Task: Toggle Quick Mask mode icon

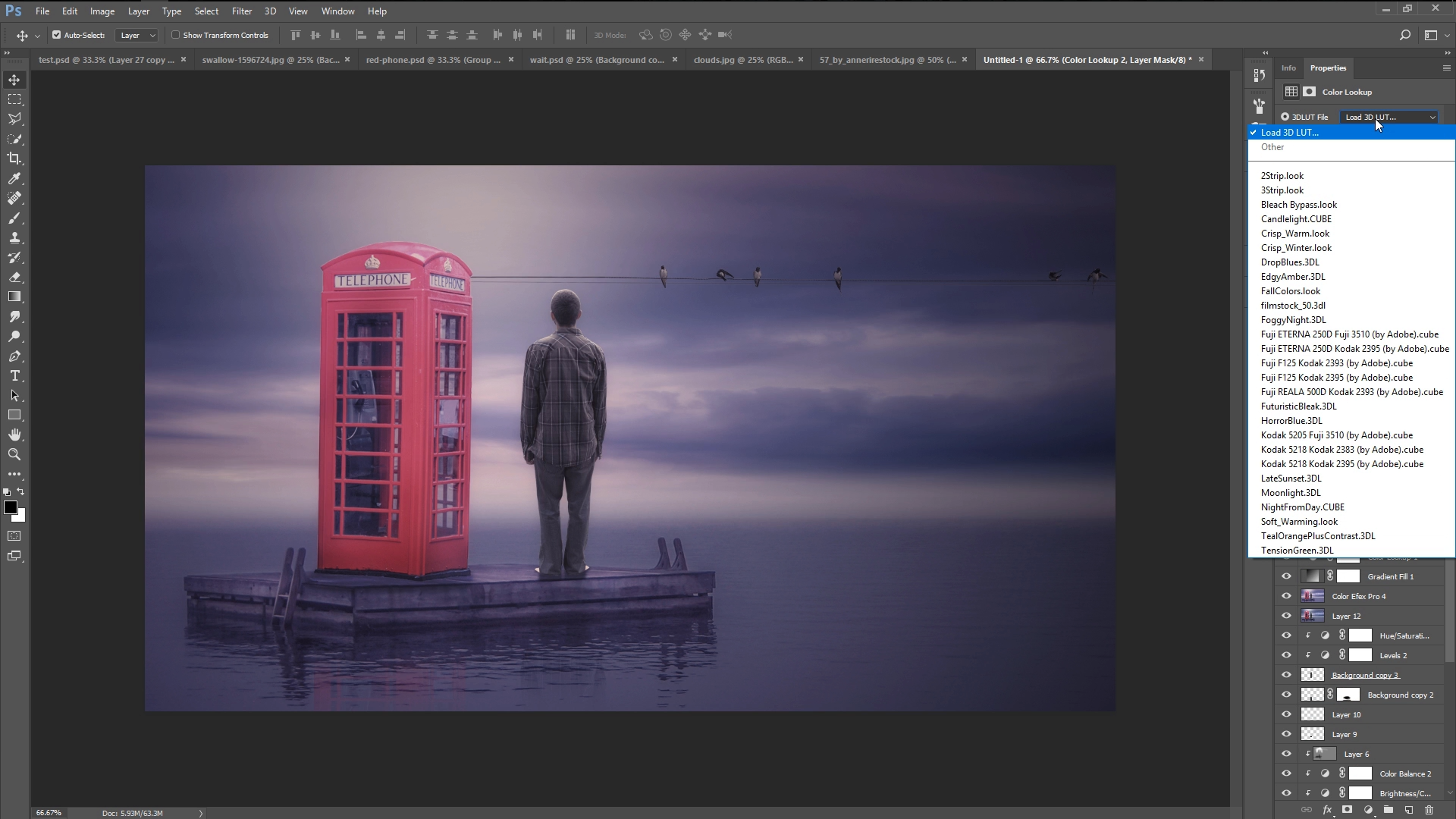Action: point(14,536)
